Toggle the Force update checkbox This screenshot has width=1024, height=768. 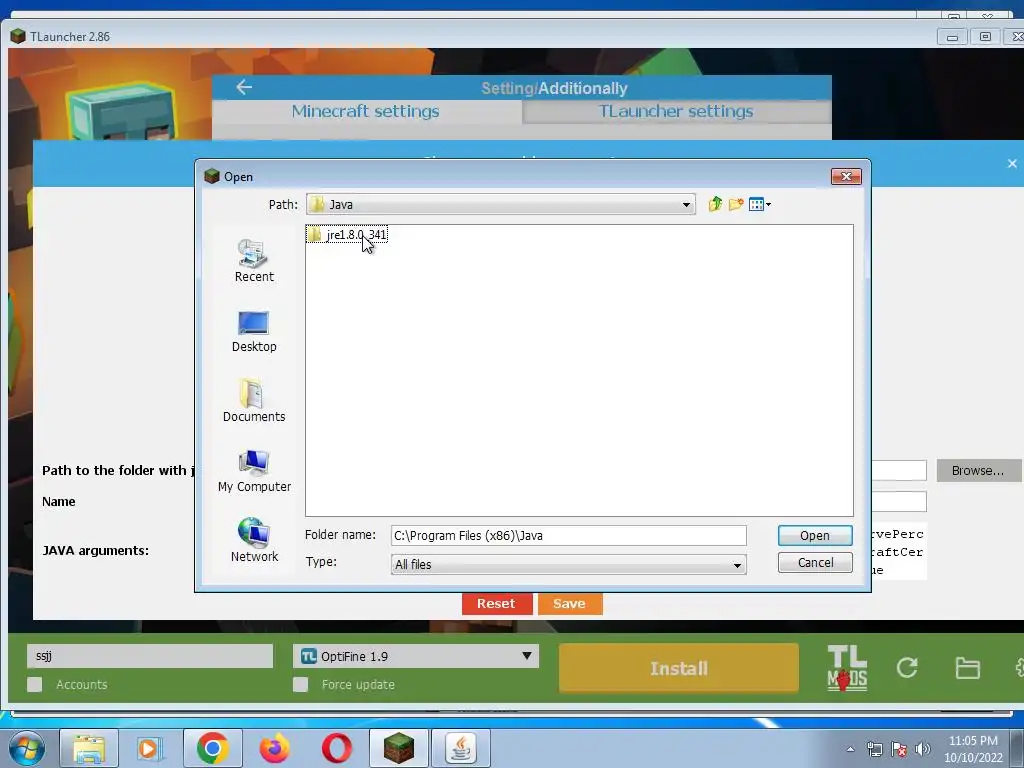pyautogui.click(x=300, y=684)
